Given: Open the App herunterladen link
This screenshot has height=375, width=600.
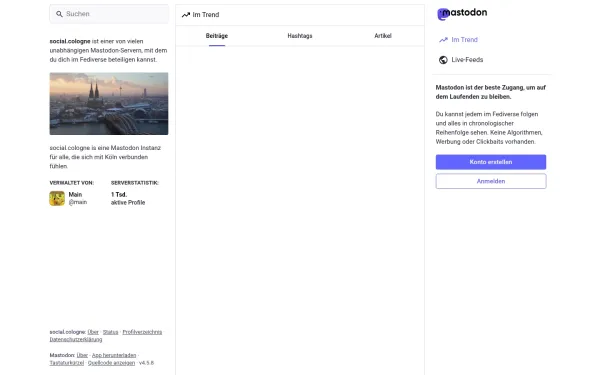Looking at the screenshot, I should pyautogui.click(x=114, y=355).
